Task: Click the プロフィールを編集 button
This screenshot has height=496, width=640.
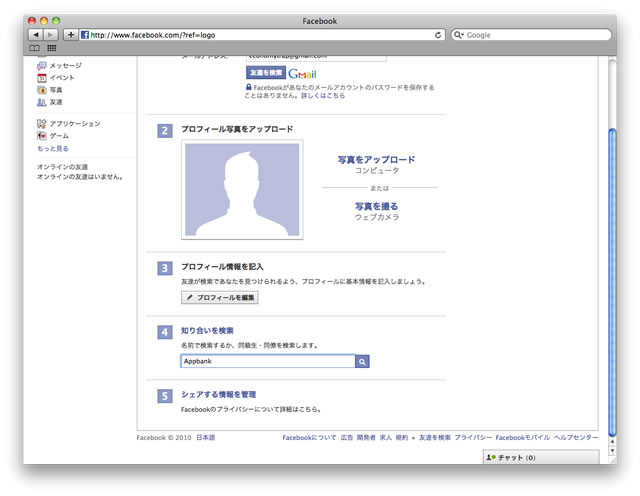Action: 220,298
